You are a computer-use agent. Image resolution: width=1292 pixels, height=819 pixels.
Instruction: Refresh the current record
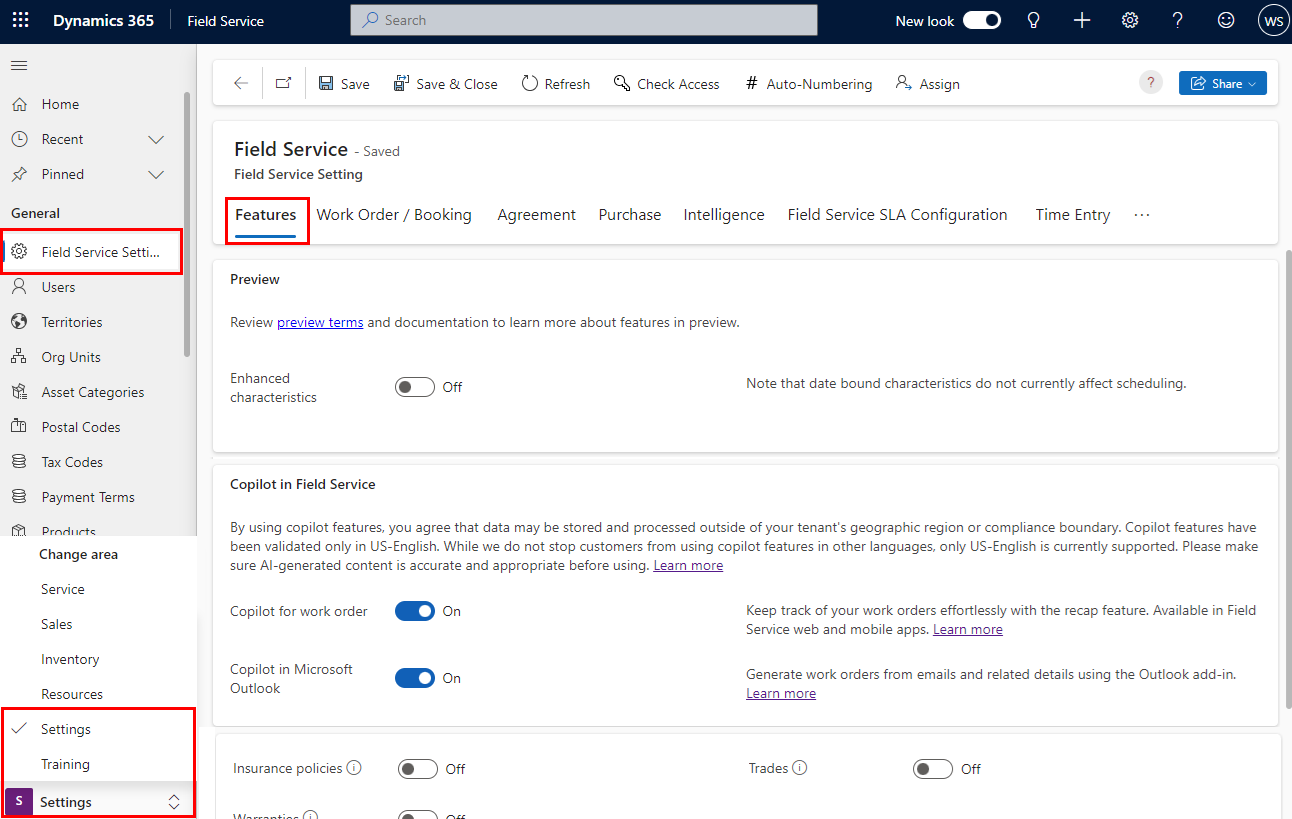coord(555,83)
